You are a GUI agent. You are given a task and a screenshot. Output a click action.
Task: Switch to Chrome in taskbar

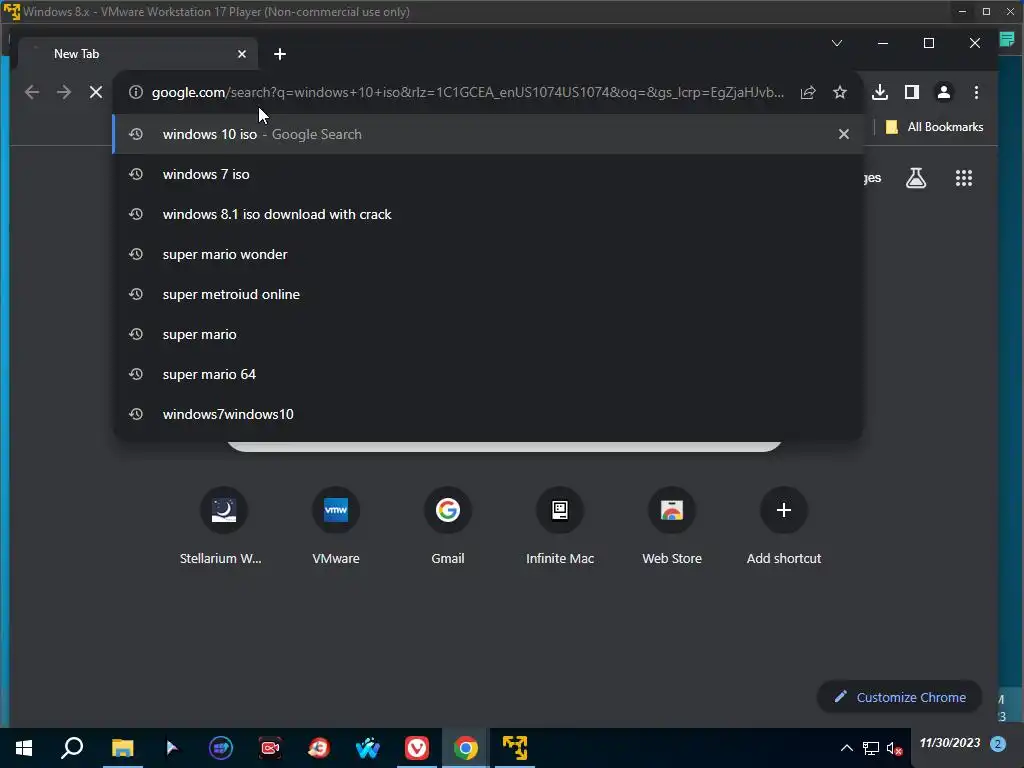466,748
